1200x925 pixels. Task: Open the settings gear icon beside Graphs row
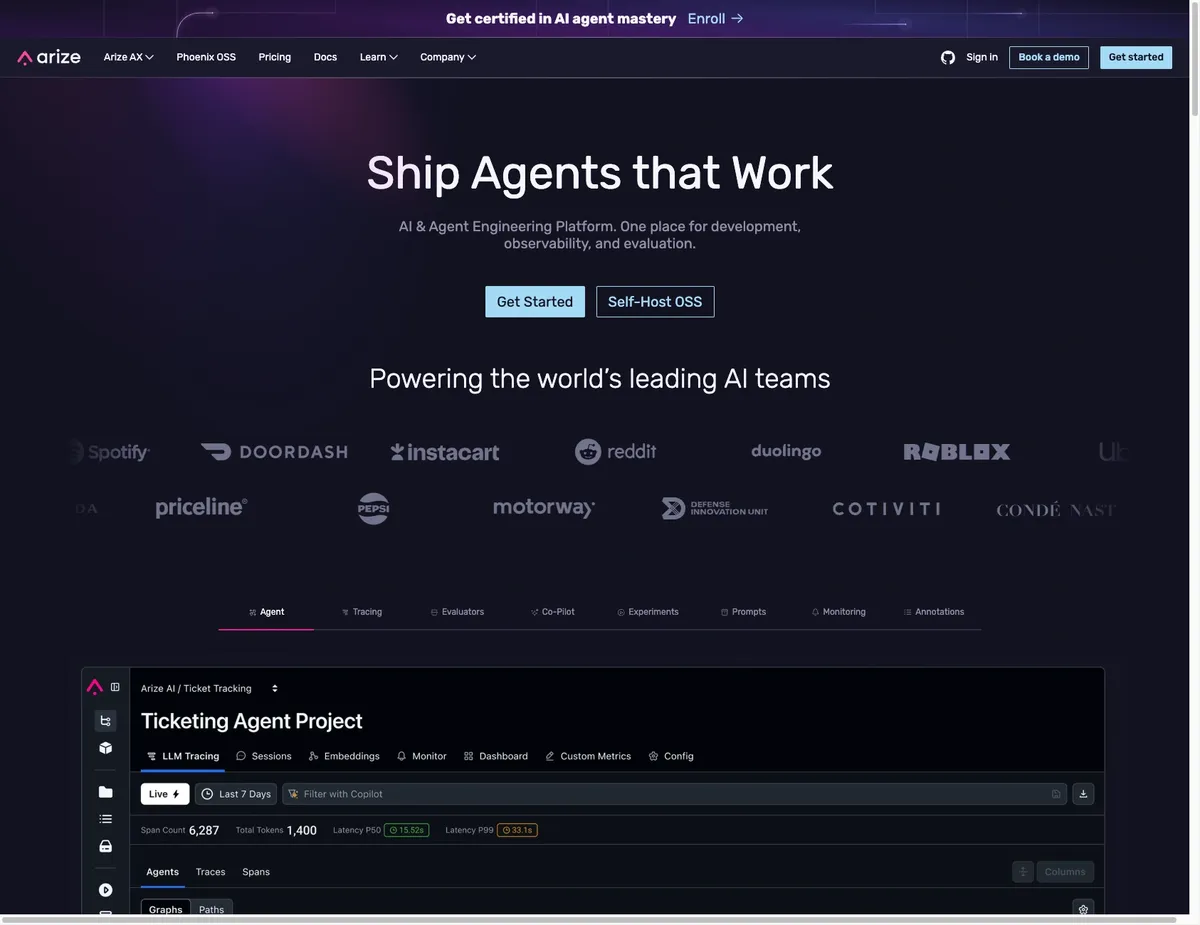pyautogui.click(x=1083, y=909)
